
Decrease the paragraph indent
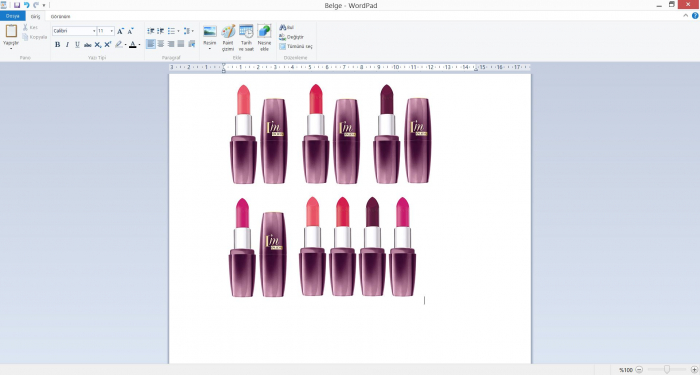click(151, 31)
